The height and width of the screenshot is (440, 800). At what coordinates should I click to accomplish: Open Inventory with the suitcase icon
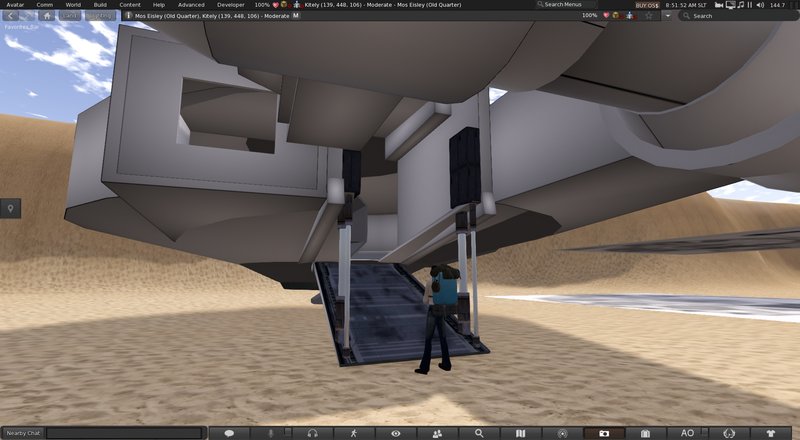(x=645, y=433)
